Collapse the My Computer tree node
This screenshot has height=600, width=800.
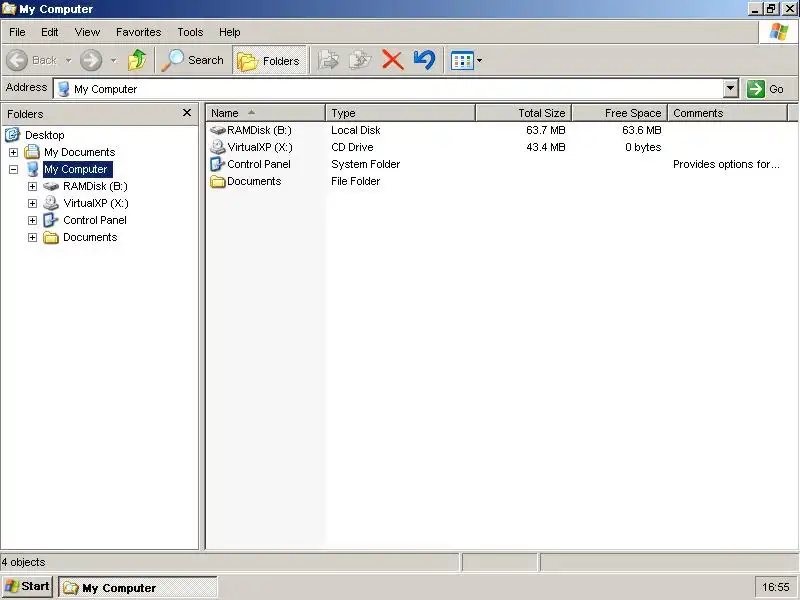click(x=13, y=169)
